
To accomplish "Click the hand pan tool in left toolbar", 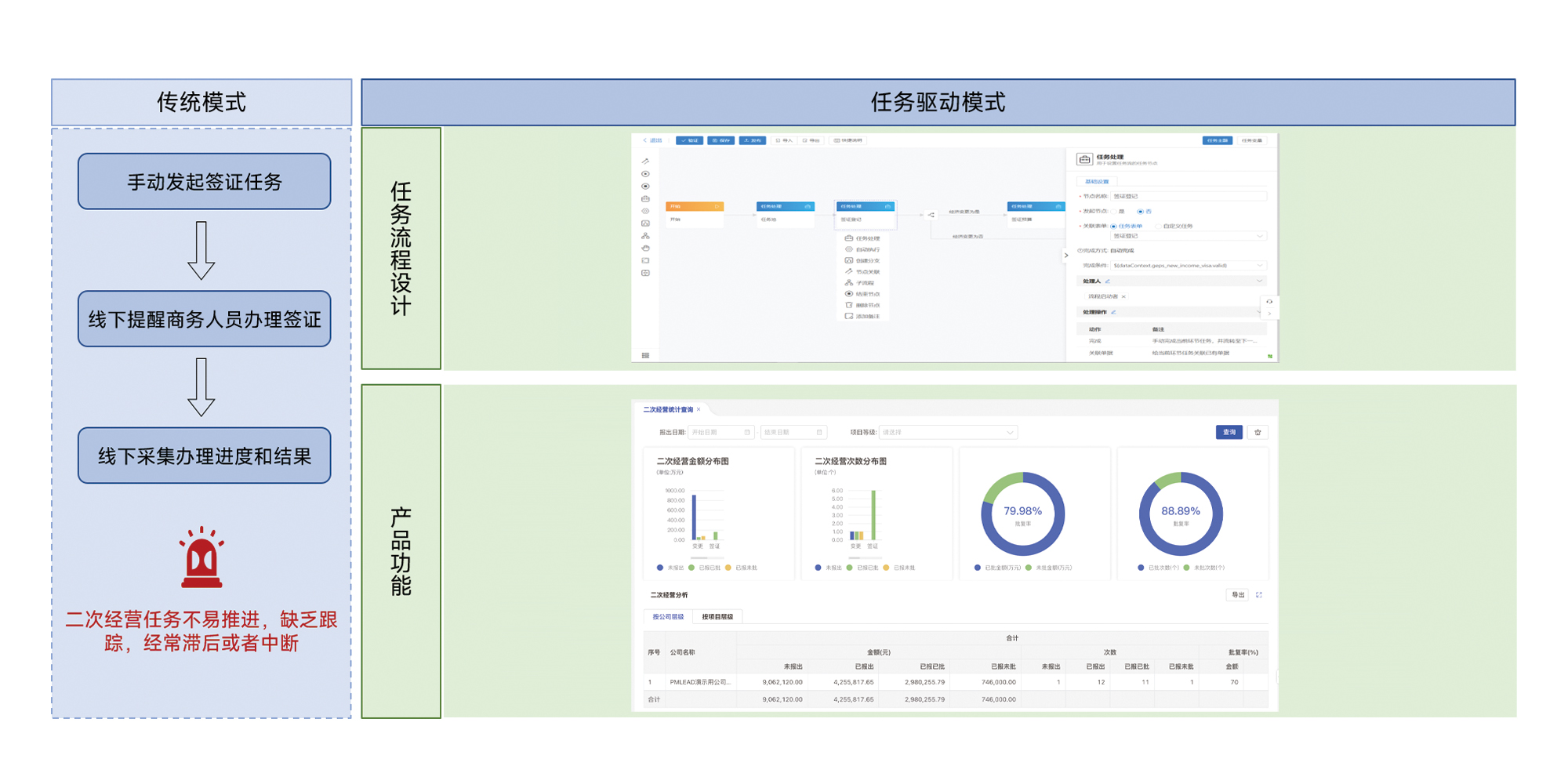I will pyautogui.click(x=645, y=248).
